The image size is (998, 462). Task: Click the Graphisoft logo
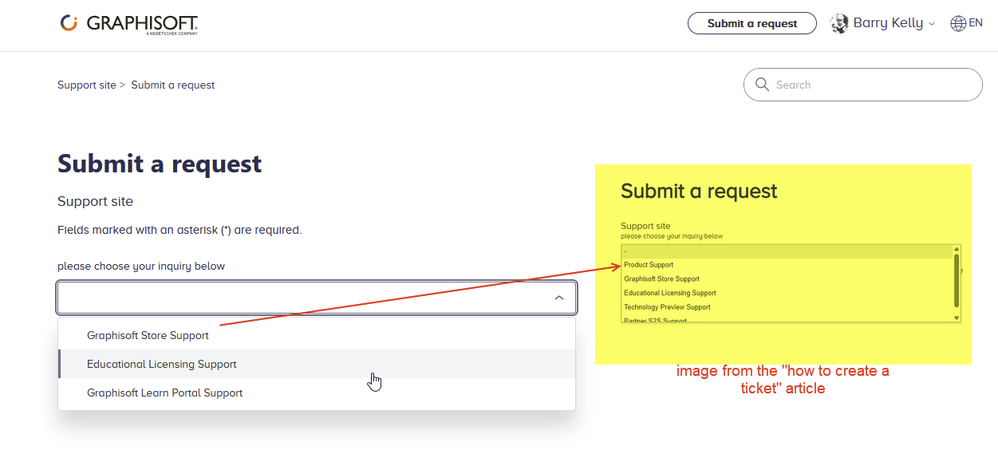[129, 24]
